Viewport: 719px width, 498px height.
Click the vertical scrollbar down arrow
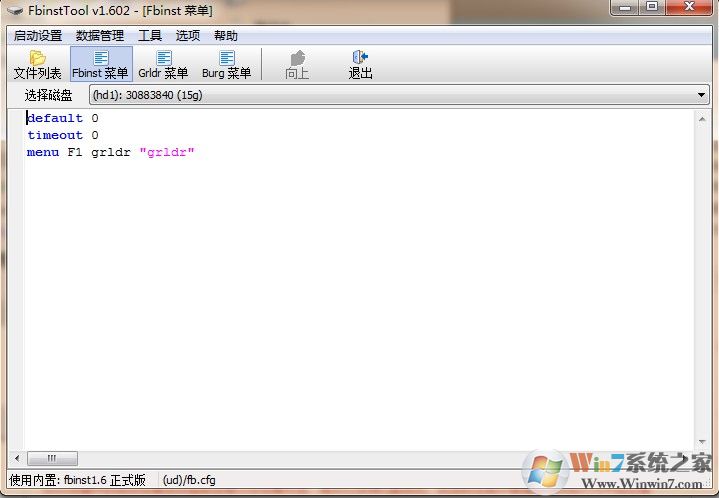tap(702, 442)
